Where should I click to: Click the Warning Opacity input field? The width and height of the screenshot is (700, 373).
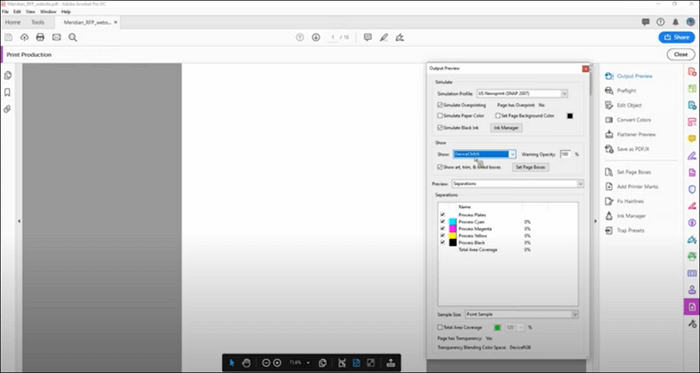[565, 154]
